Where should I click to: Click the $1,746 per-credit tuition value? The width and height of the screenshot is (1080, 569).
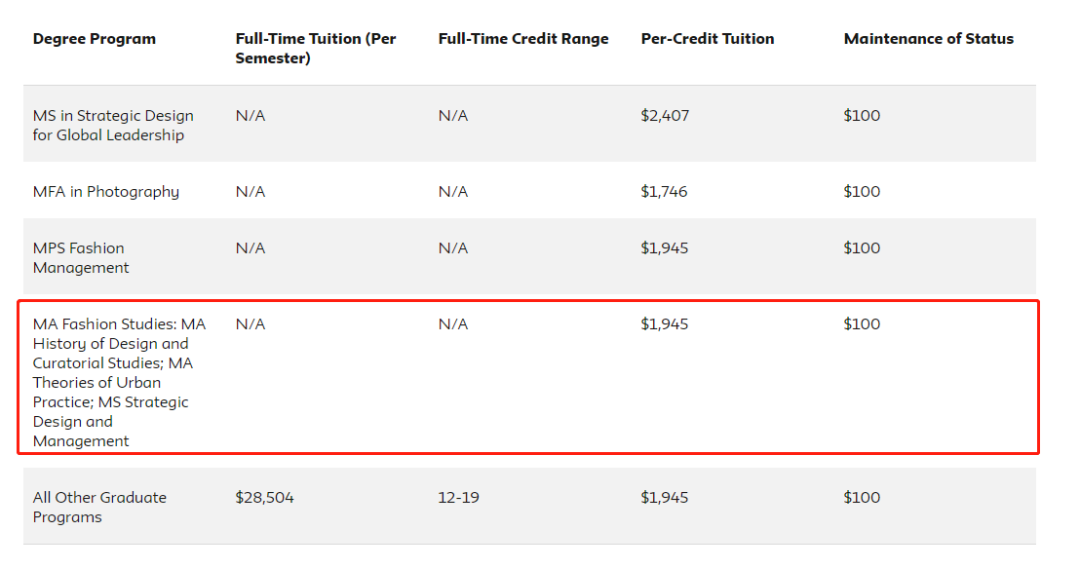(x=664, y=192)
